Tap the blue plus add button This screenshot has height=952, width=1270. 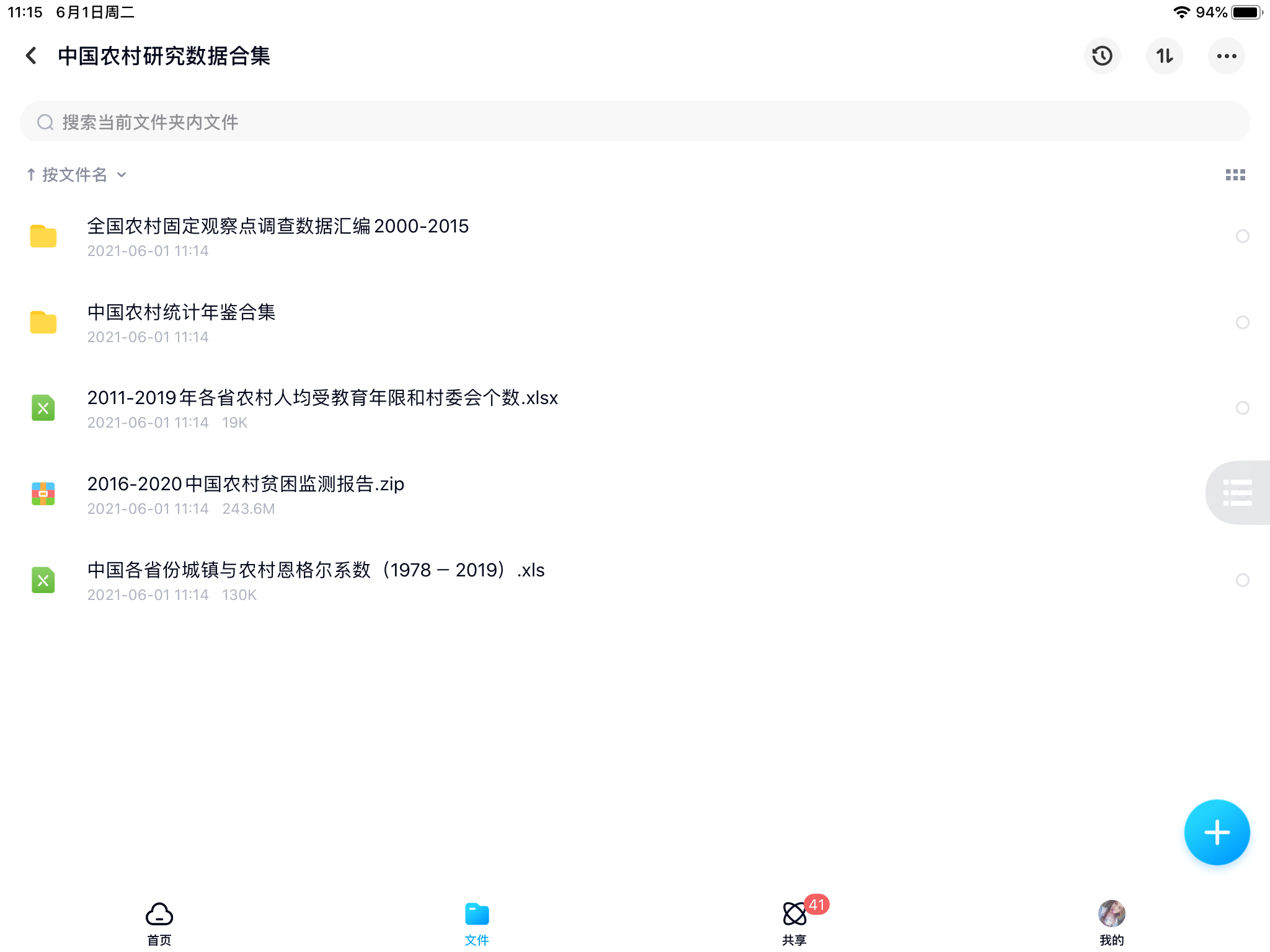coord(1216,832)
